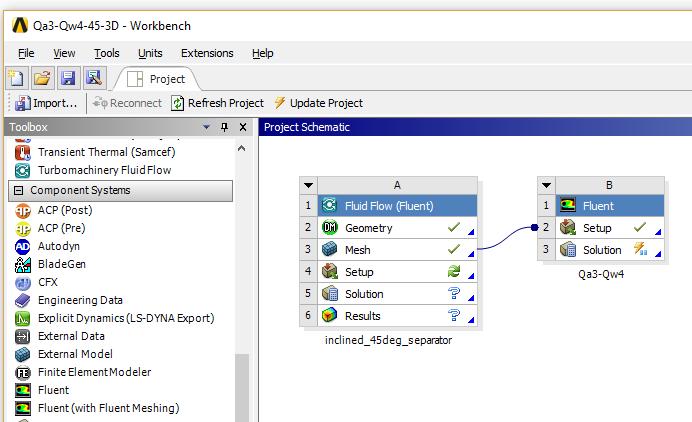This screenshot has width=692, height=422.
Task: Click system A Solution blue corner arrow
Action: coord(471,298)
